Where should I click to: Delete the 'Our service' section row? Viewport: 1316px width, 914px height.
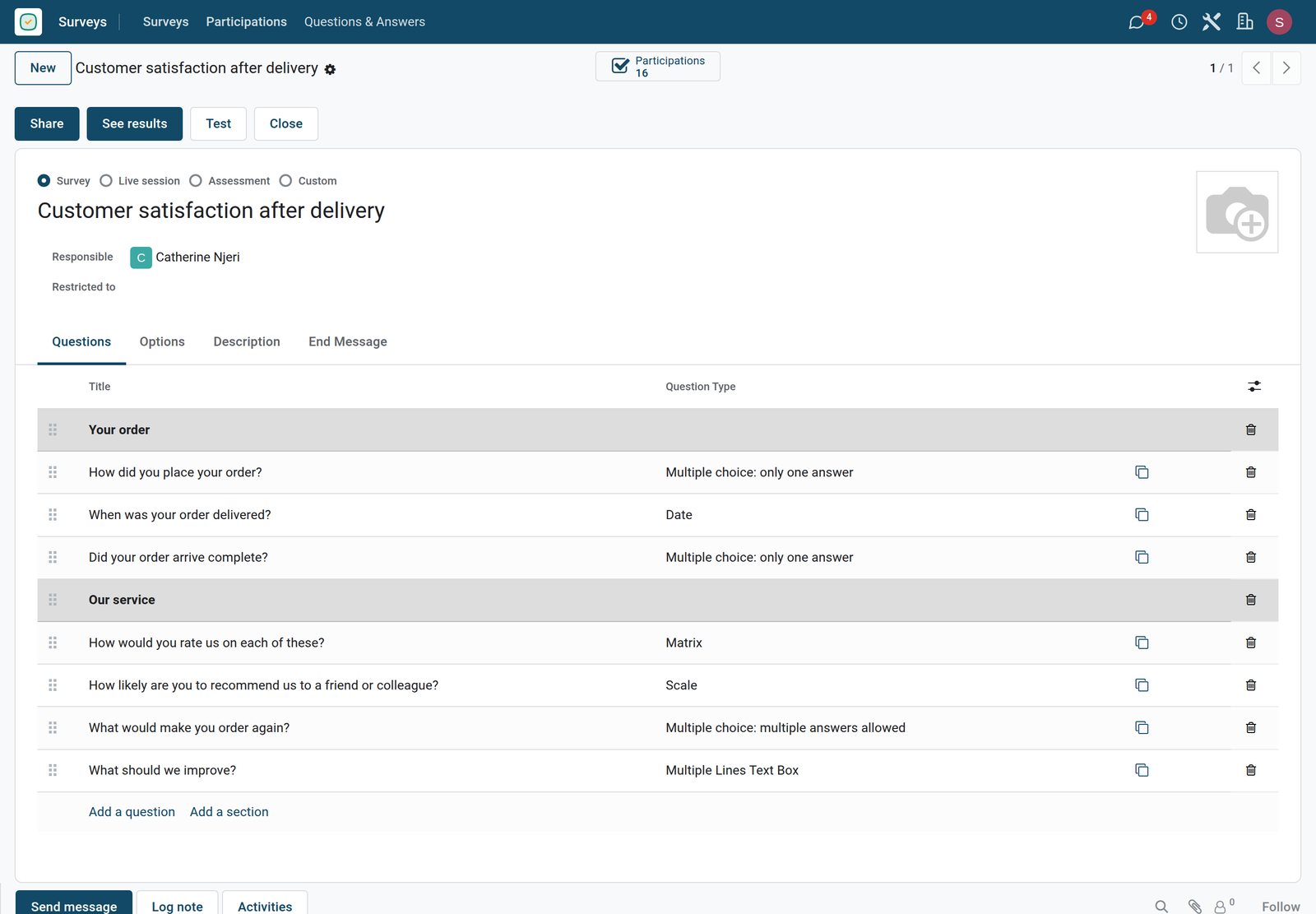[1250, 600]
